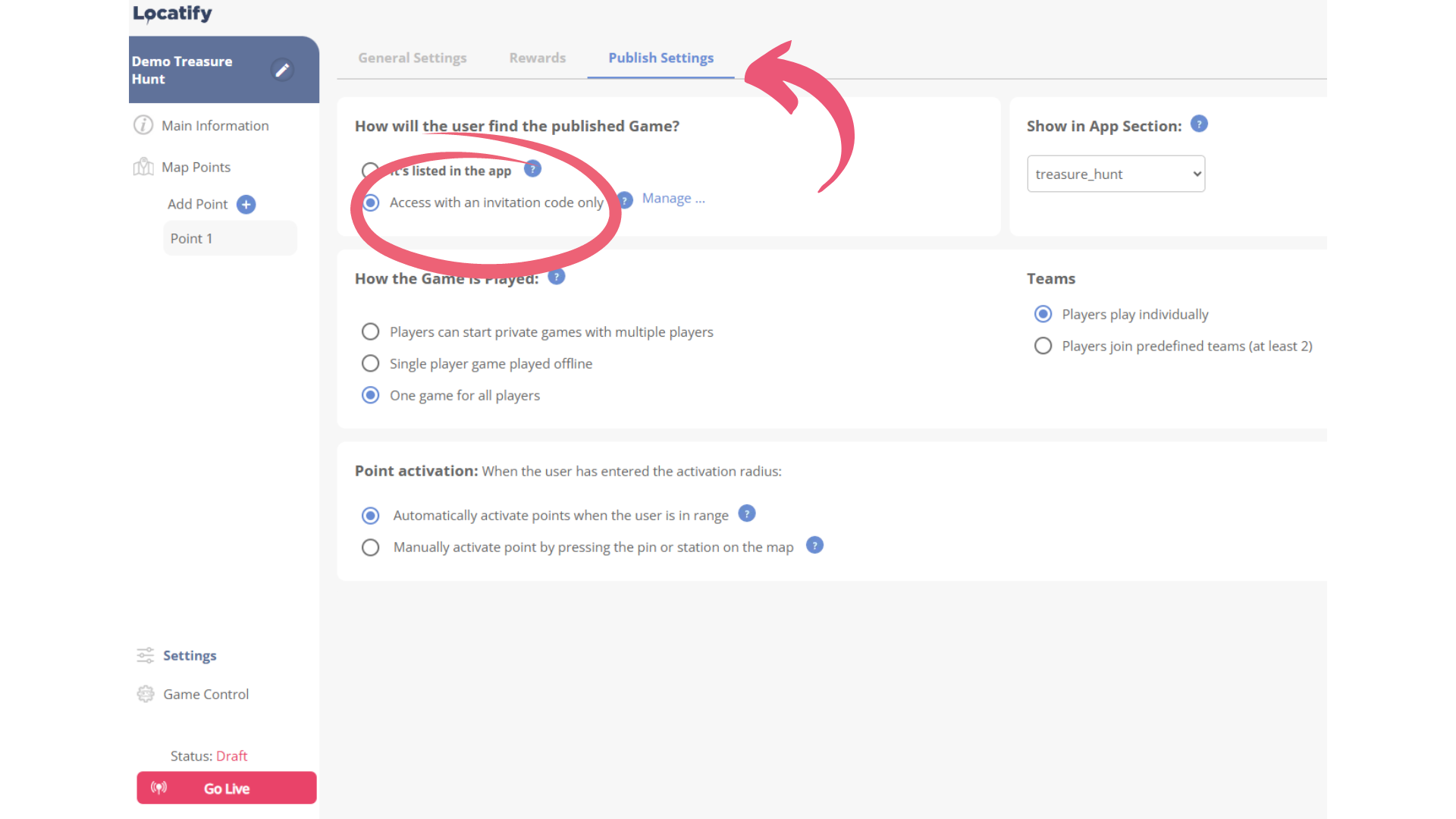The width and height of the screenshot is (1456, 819).
Task: Click help icon beside How the Game is Played
Action: [x=557, y=277]
